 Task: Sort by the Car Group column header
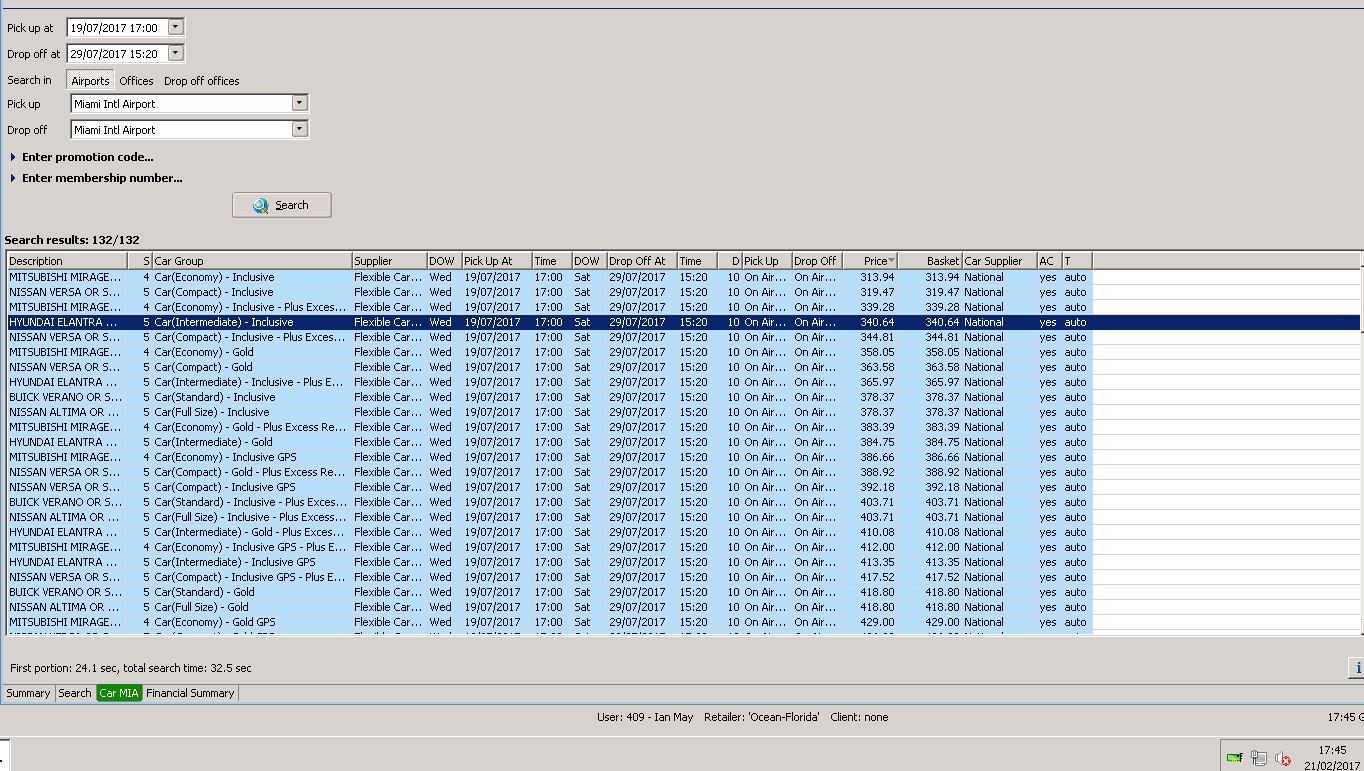[x=252, y=261]
